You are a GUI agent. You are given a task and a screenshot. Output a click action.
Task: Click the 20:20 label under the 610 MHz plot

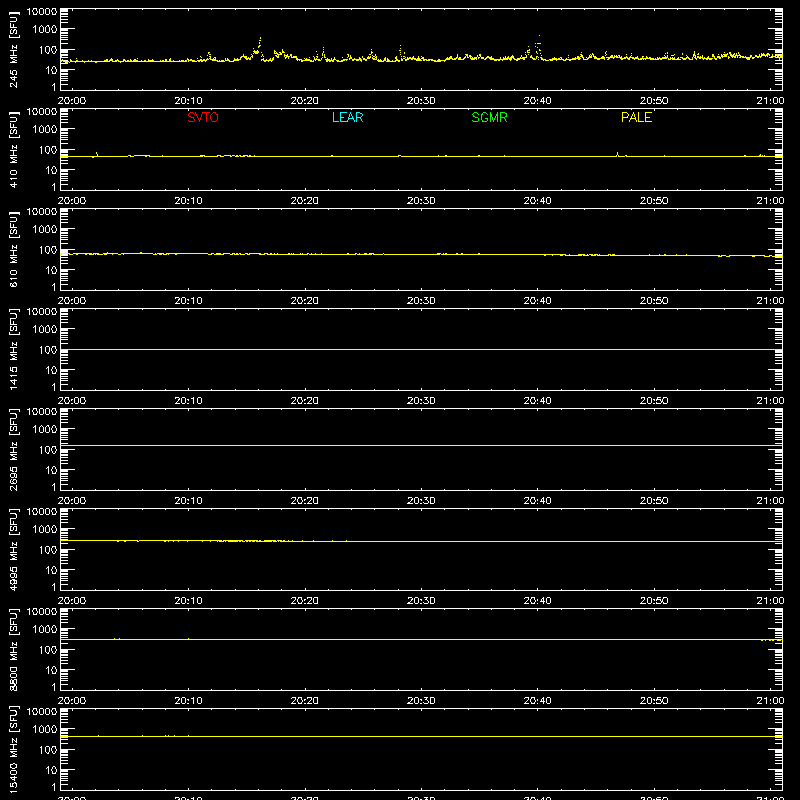[x=305, y=301]
